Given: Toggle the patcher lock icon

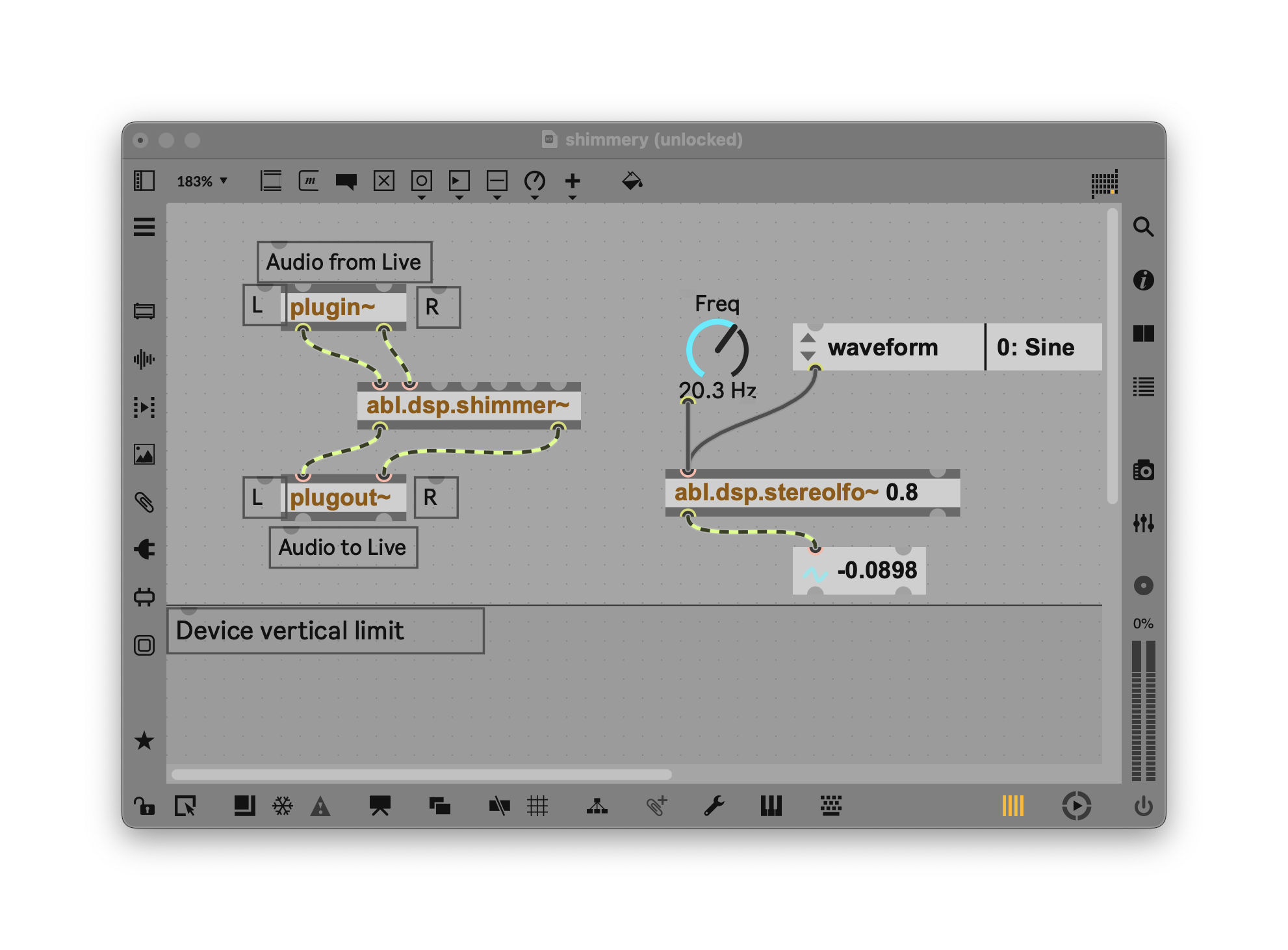Looking at the screenshot, I should 144,806.
